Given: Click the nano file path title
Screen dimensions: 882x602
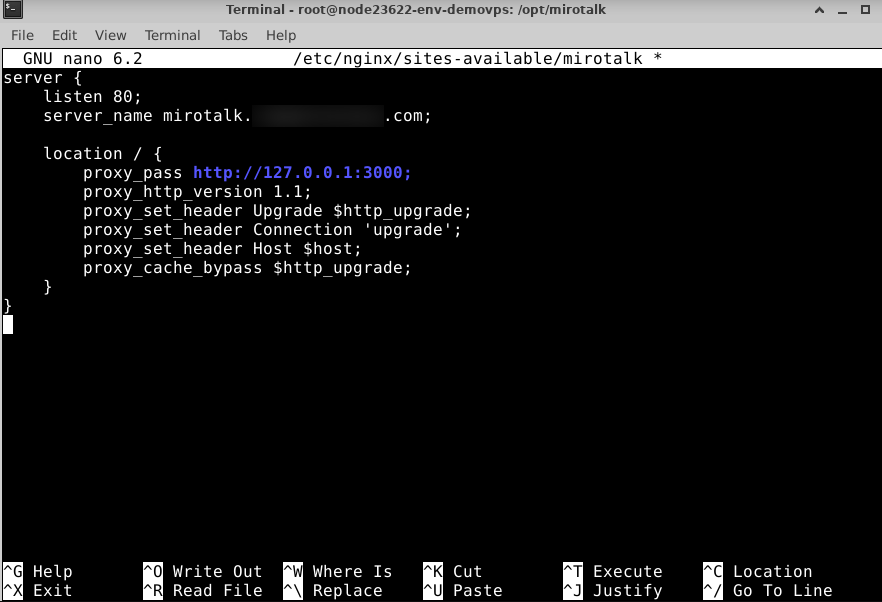Looking at the screenshot, I should (477, 59).
